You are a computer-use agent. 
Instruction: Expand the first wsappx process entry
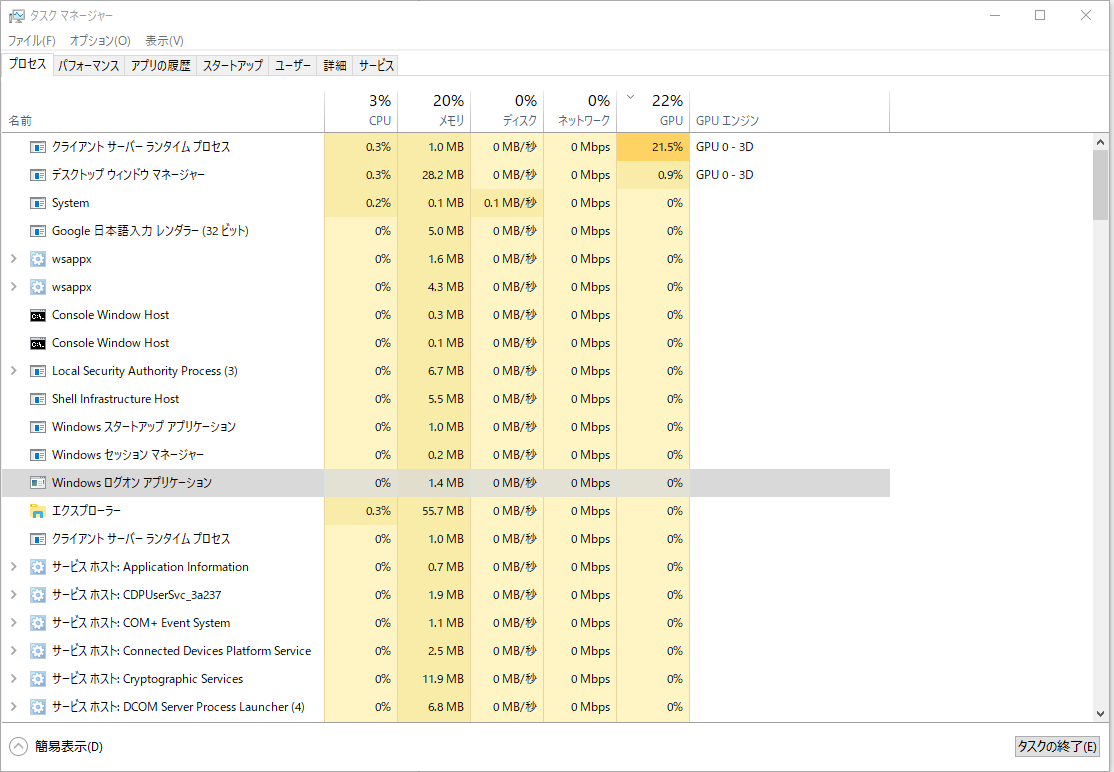click(x=13, y=259)
